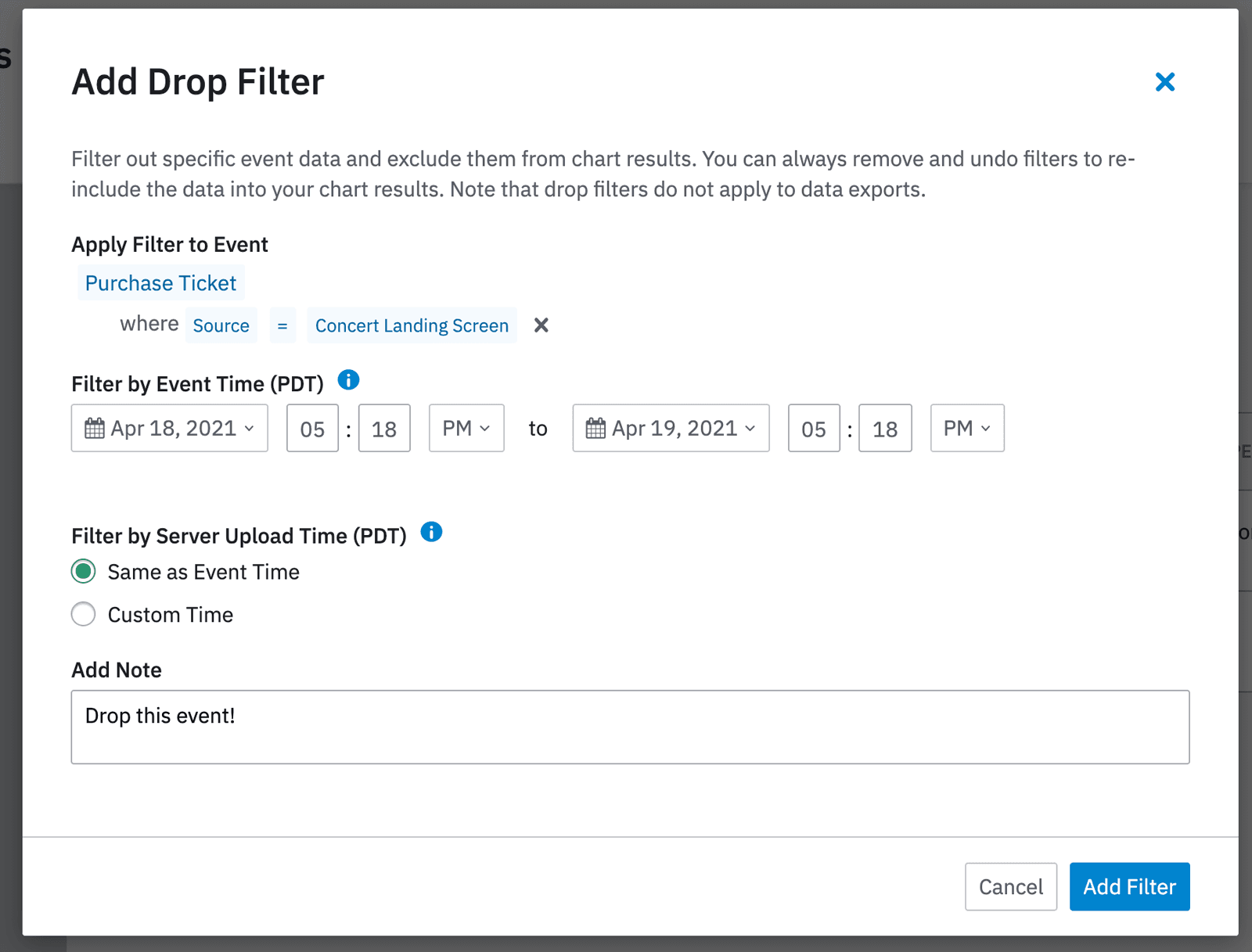1252x952 pixels.
Task: Click the Purchase Ticket event selector
Action: pos(160,283)
